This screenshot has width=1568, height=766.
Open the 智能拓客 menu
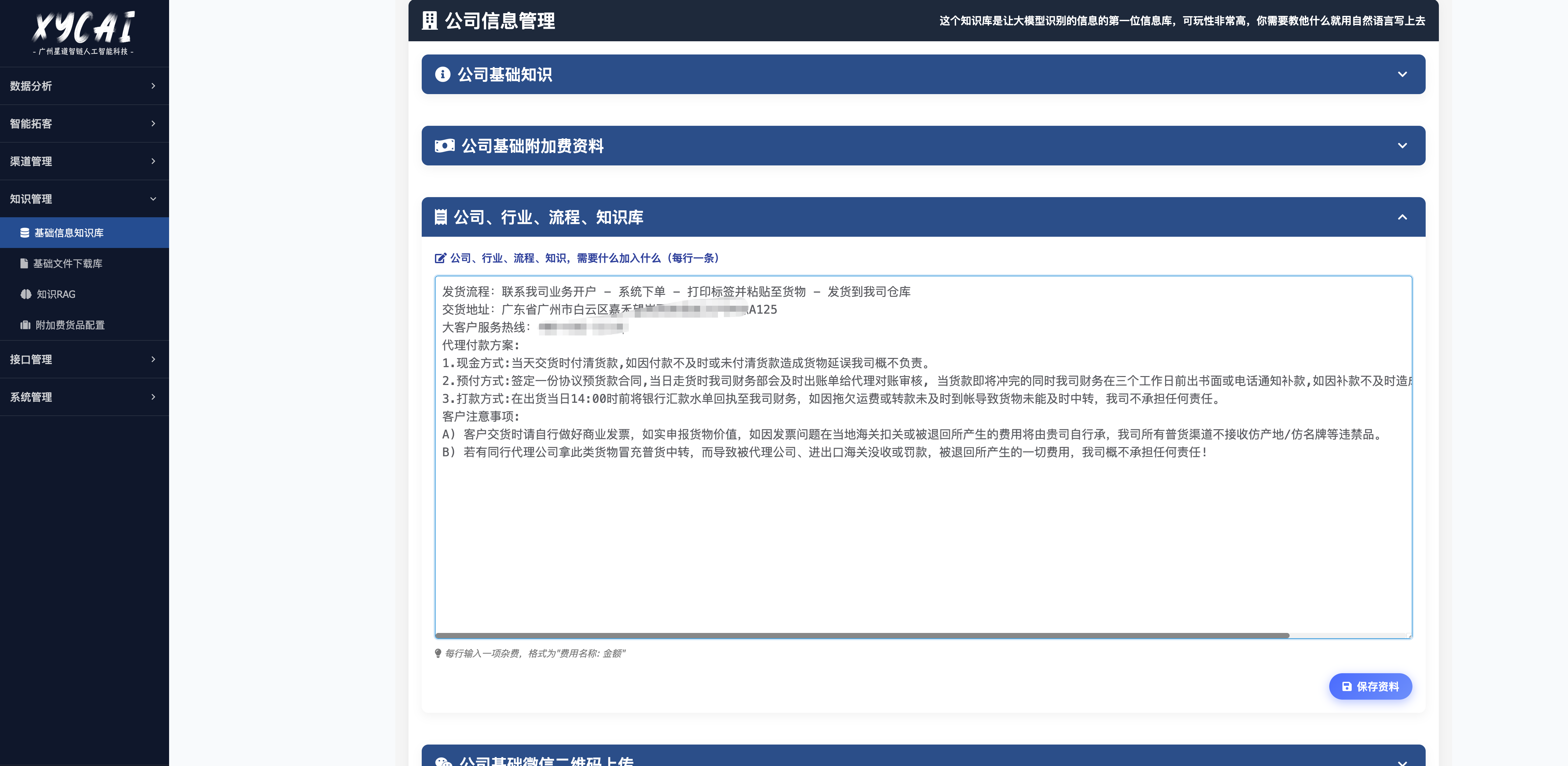tap(84, 123)
